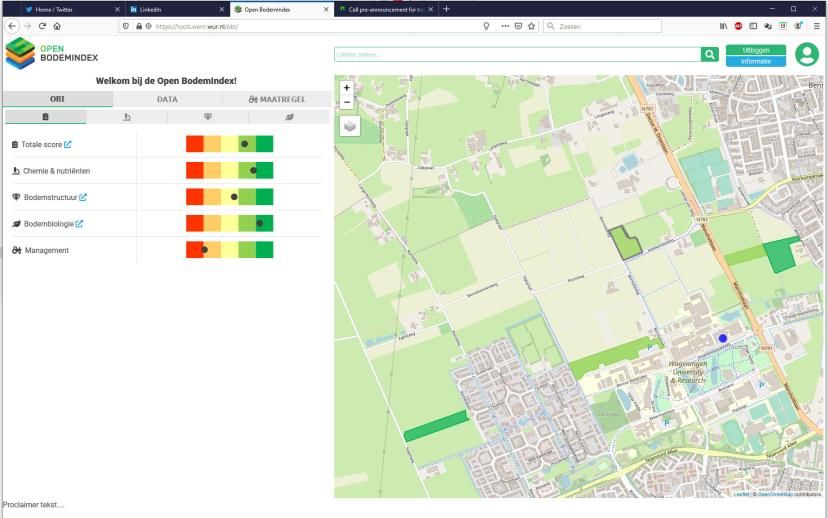Click the browser home icon
Screen dimensions: 828x518
pos(57,26)
